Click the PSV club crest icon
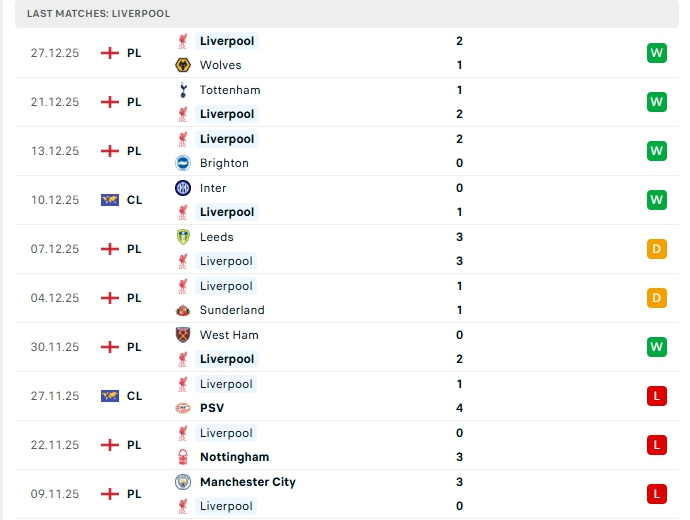This screenshot has height=520, width=690. point(183,408)
